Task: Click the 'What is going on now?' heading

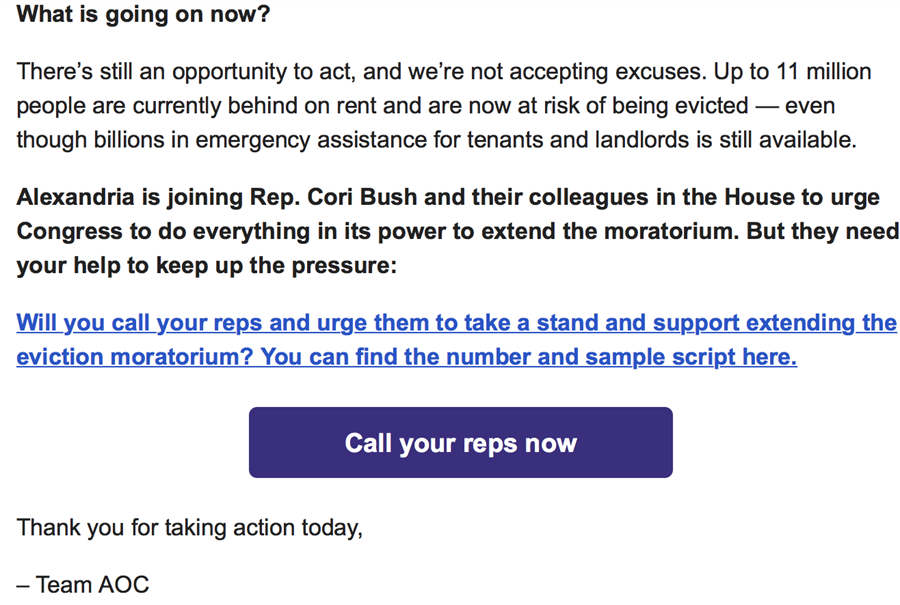Action: tap(143, 14)
